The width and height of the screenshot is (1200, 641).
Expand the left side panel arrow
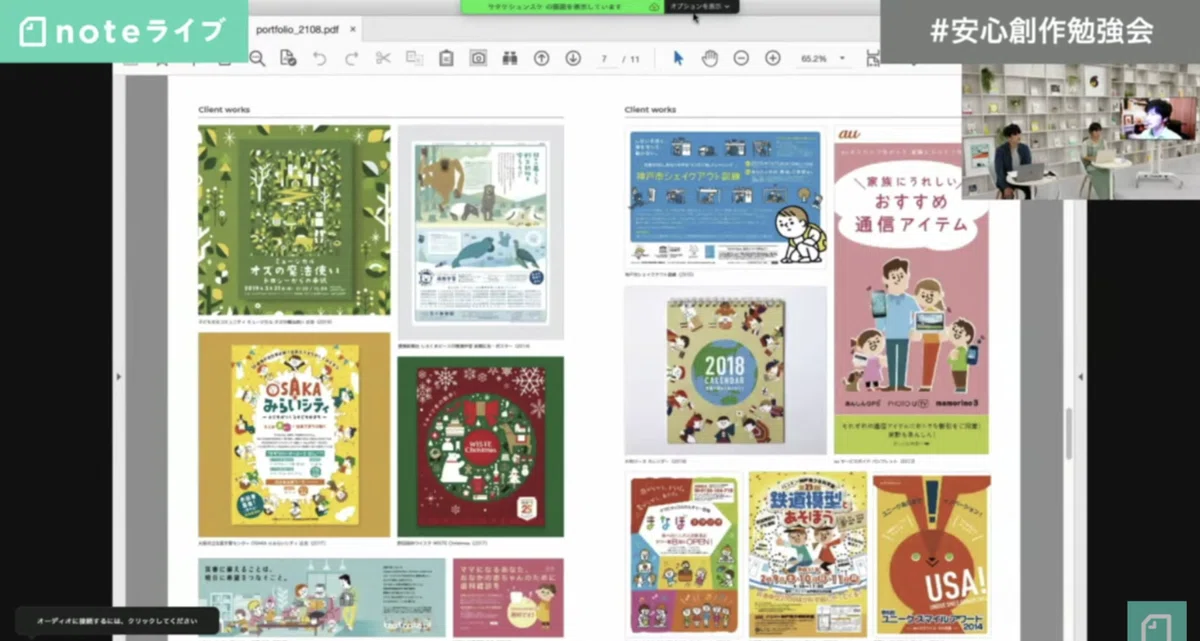[x=119, y=376]
